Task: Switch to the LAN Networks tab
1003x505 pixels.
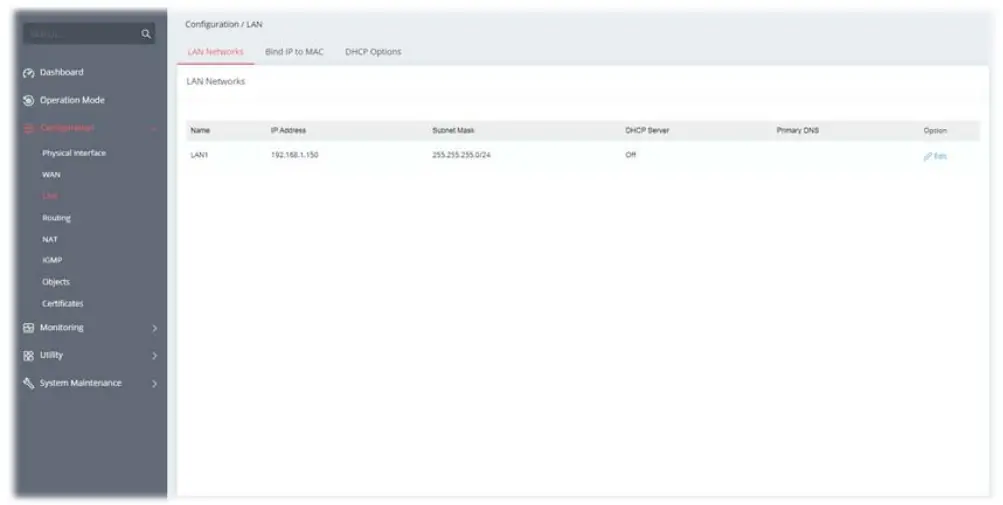Action: pyautogui.click(x=216, y=52)
